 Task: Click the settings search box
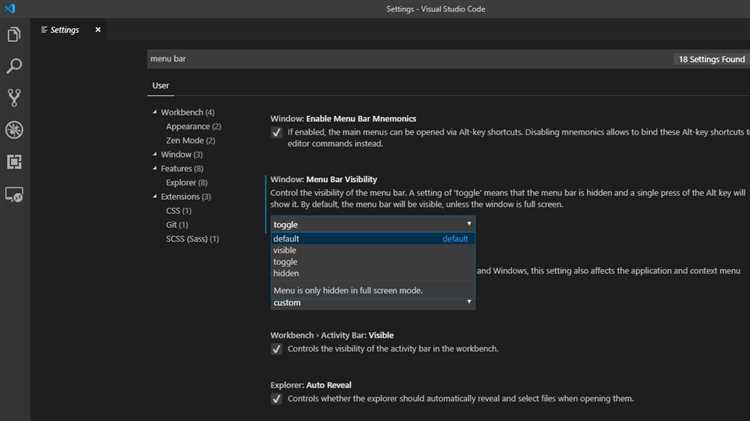(x=409, y=59)
